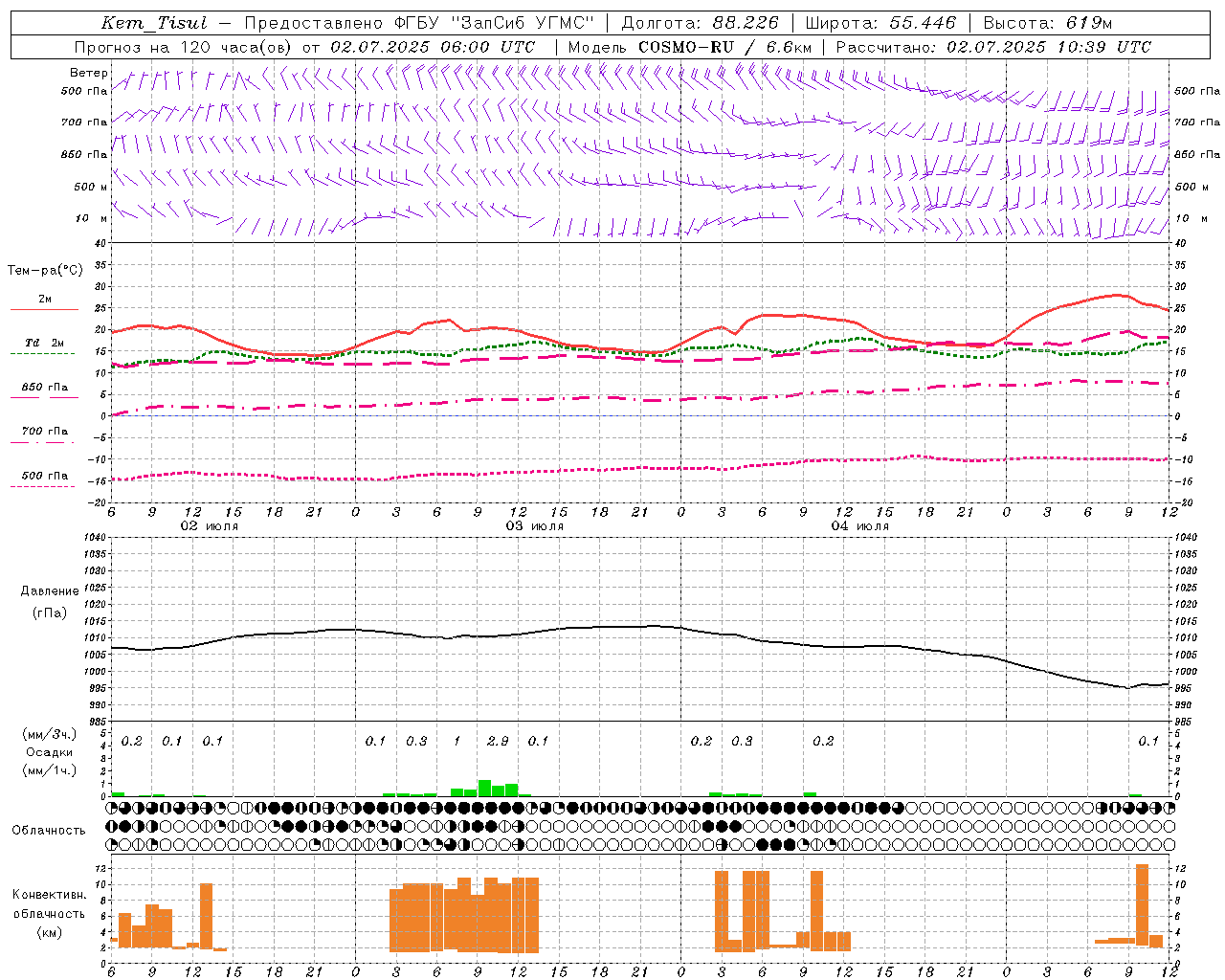The image size is (1225, 980).
Task: Click the 02 июля date label
Action: tap(210, 526)
